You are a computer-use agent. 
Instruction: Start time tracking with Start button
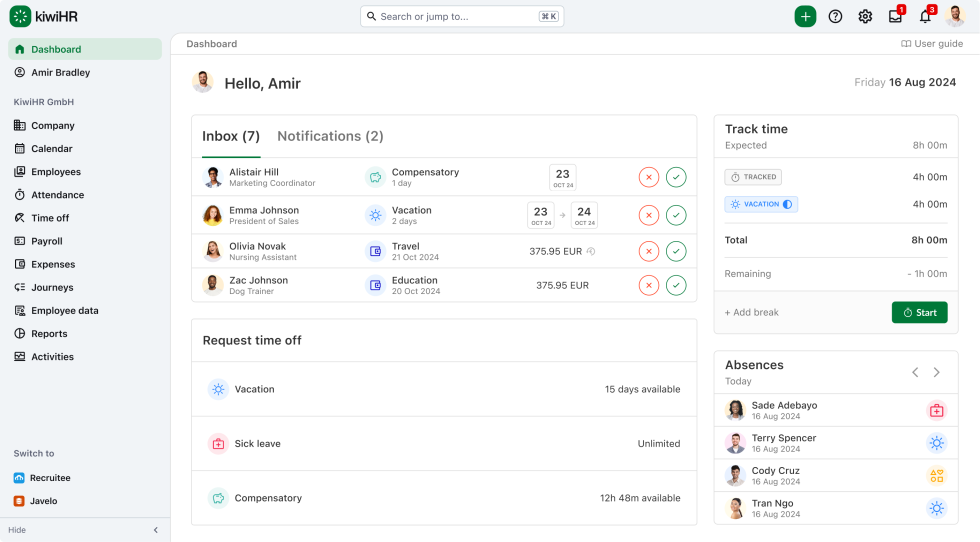click(919, 312)
